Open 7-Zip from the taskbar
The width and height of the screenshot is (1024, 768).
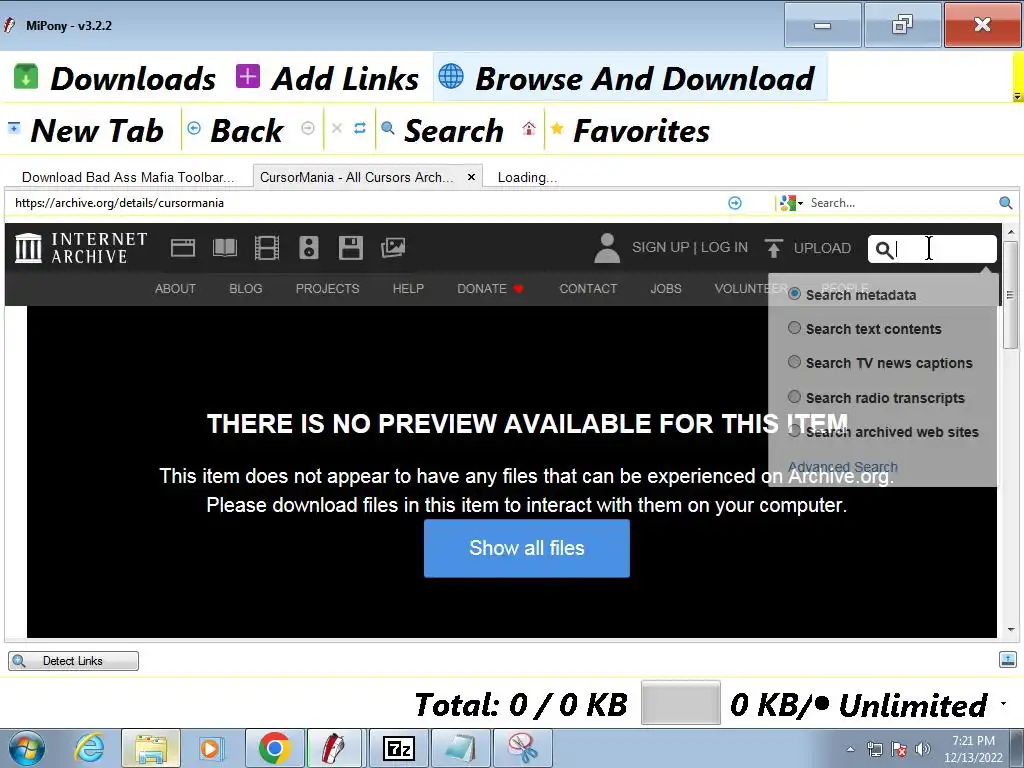pyautogui.click(x=398, y=748)
